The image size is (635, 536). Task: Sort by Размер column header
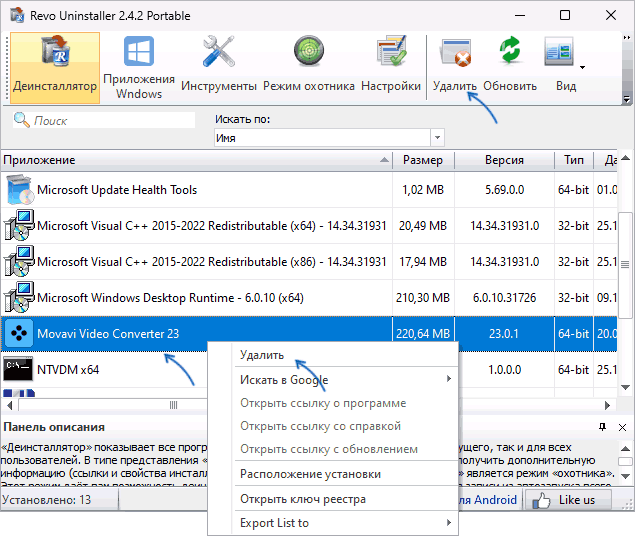[x=423, y=160]
